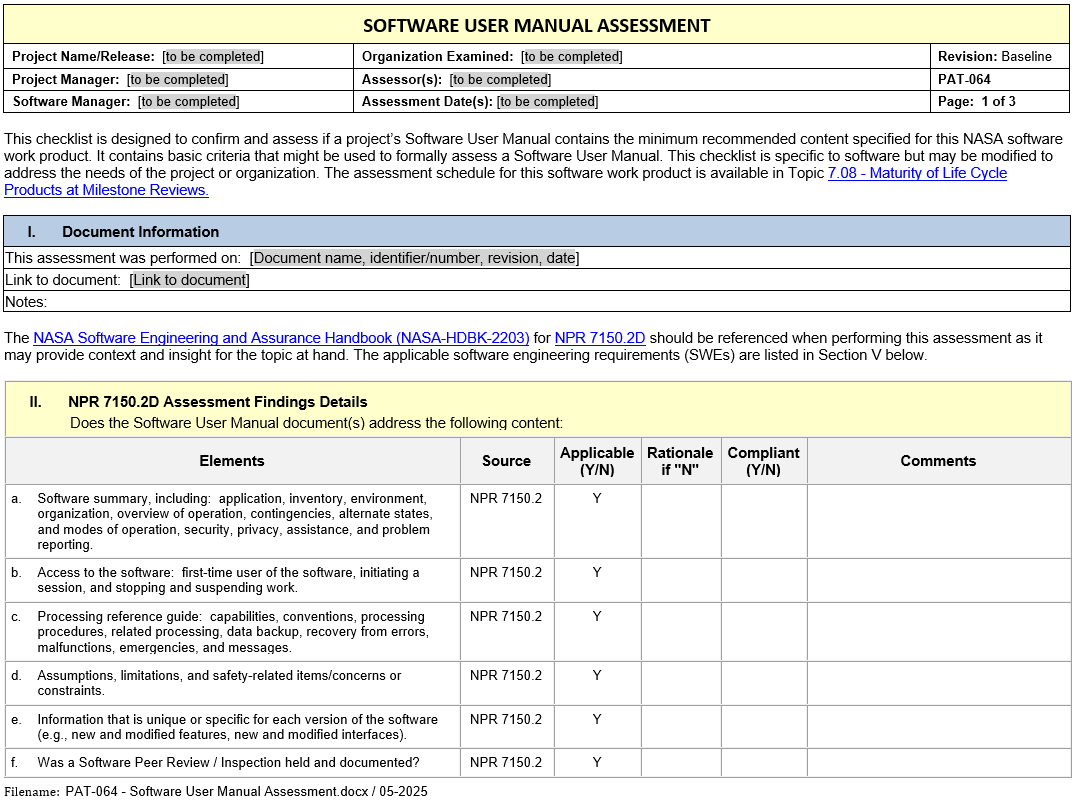The height and width of the screenshot is (802, 1076).
Task: Click the Compliant cell for Access to the software
Action: coord(763,580)
